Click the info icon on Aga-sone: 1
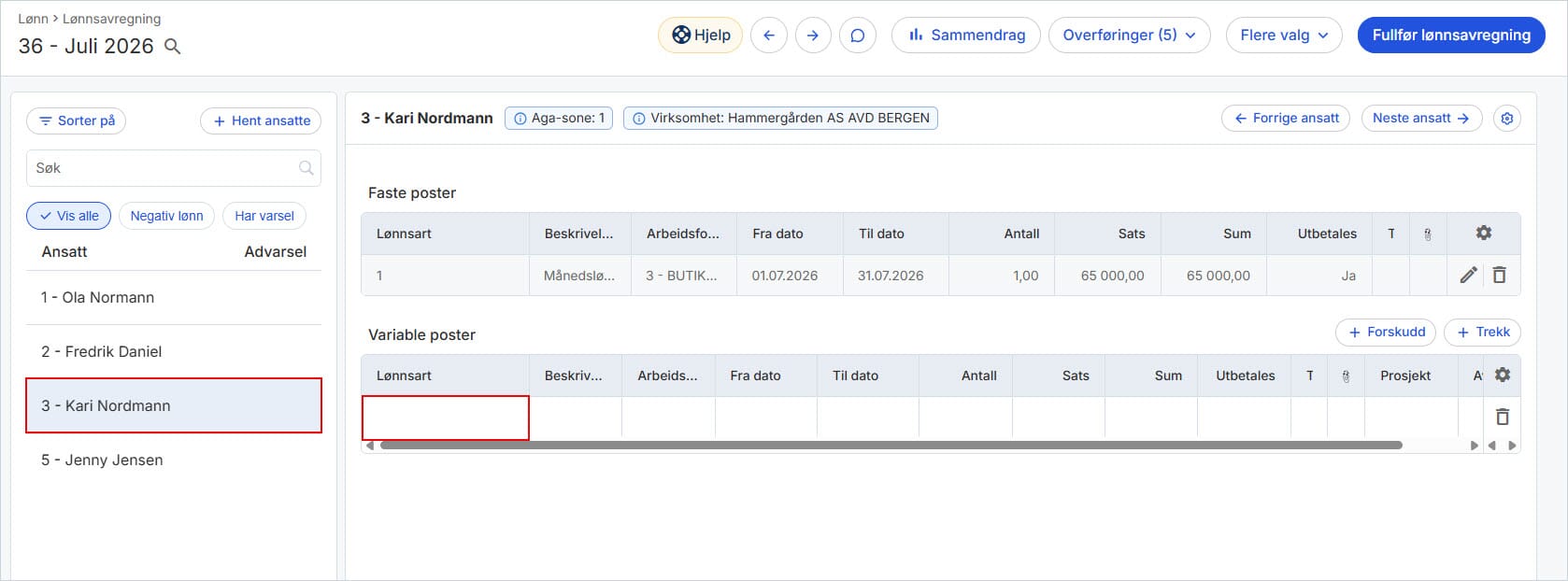This screenshot has height=581, width=1568. 520,119
